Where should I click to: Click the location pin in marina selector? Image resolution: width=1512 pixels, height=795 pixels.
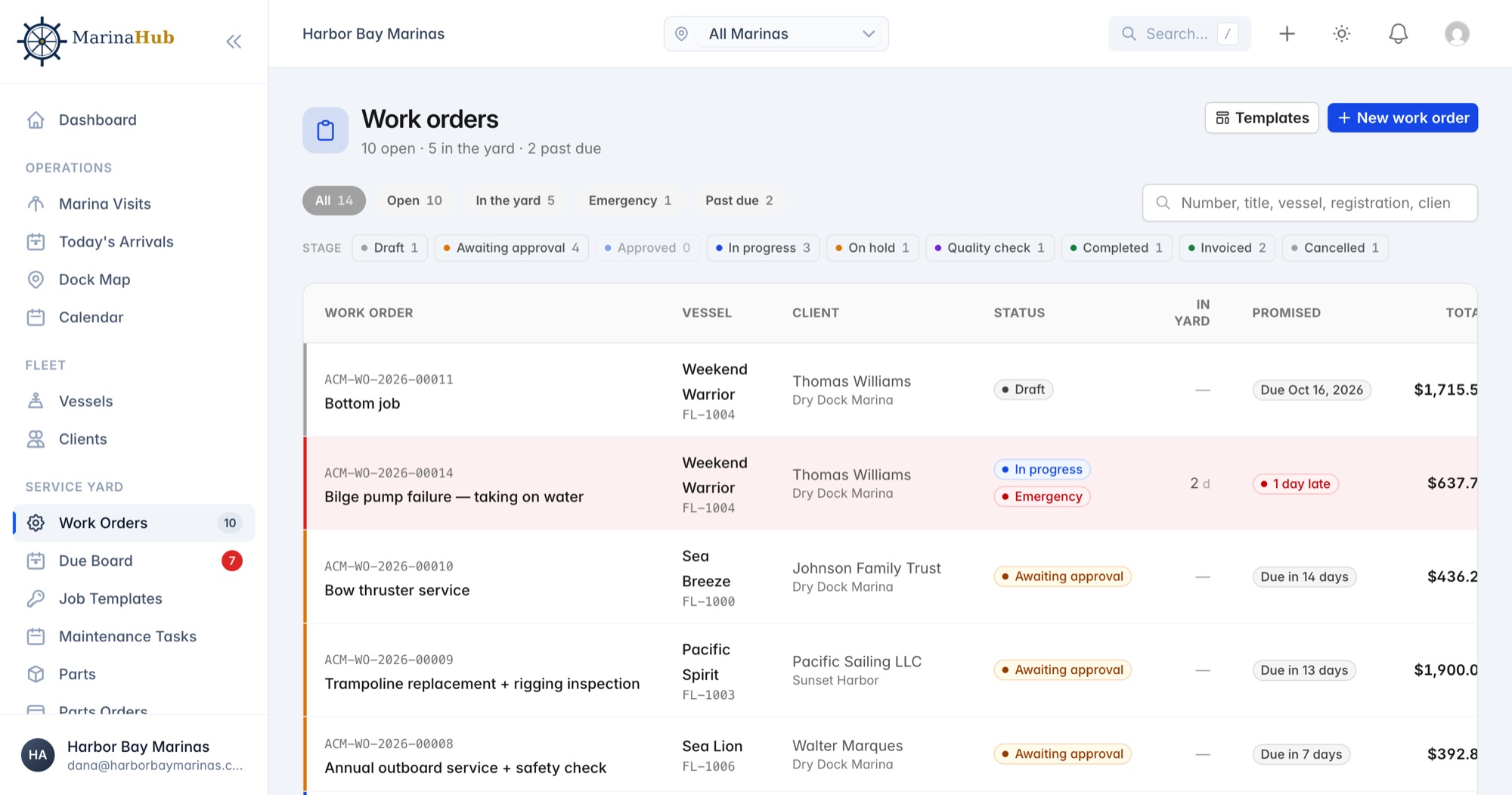coord(681,34)
